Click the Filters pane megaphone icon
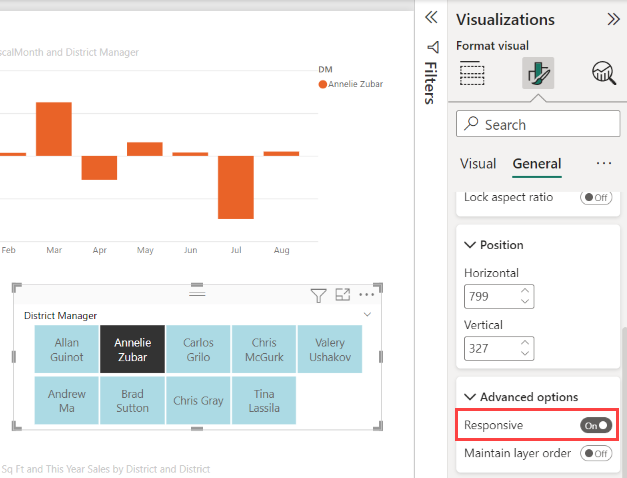Viewport: 627px width, 478px height. pyautogui.click(x=433, y=47)
